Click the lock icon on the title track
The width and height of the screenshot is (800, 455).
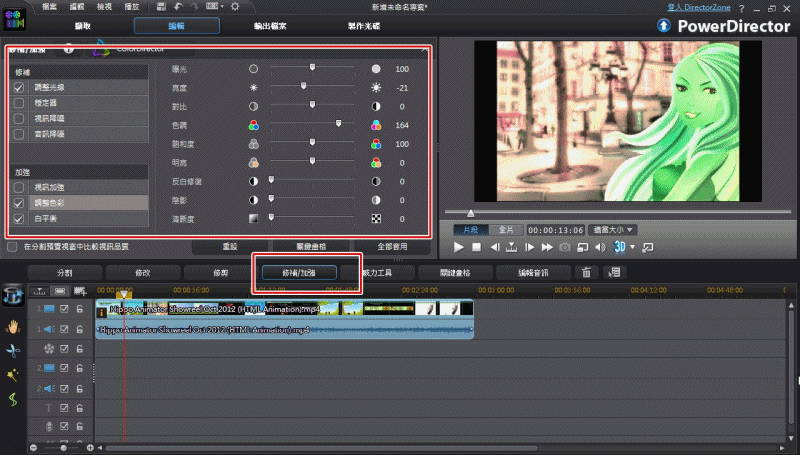[x=80, y=408]
